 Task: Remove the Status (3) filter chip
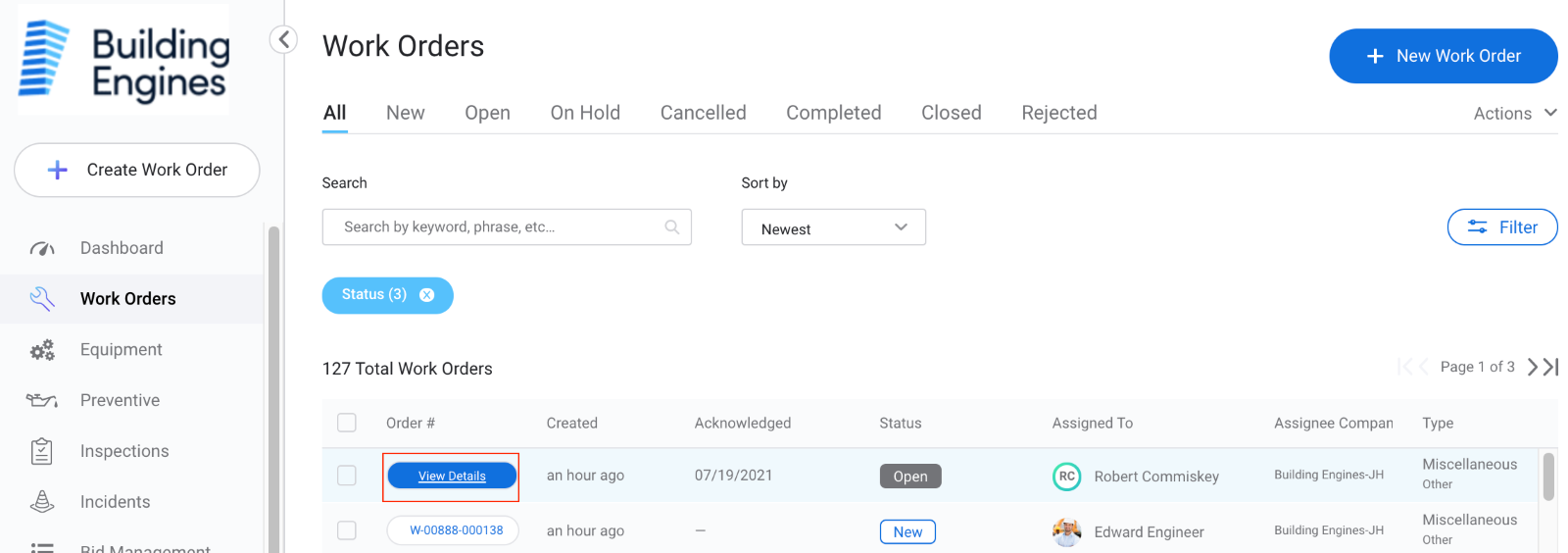click(x=427, y=295)
